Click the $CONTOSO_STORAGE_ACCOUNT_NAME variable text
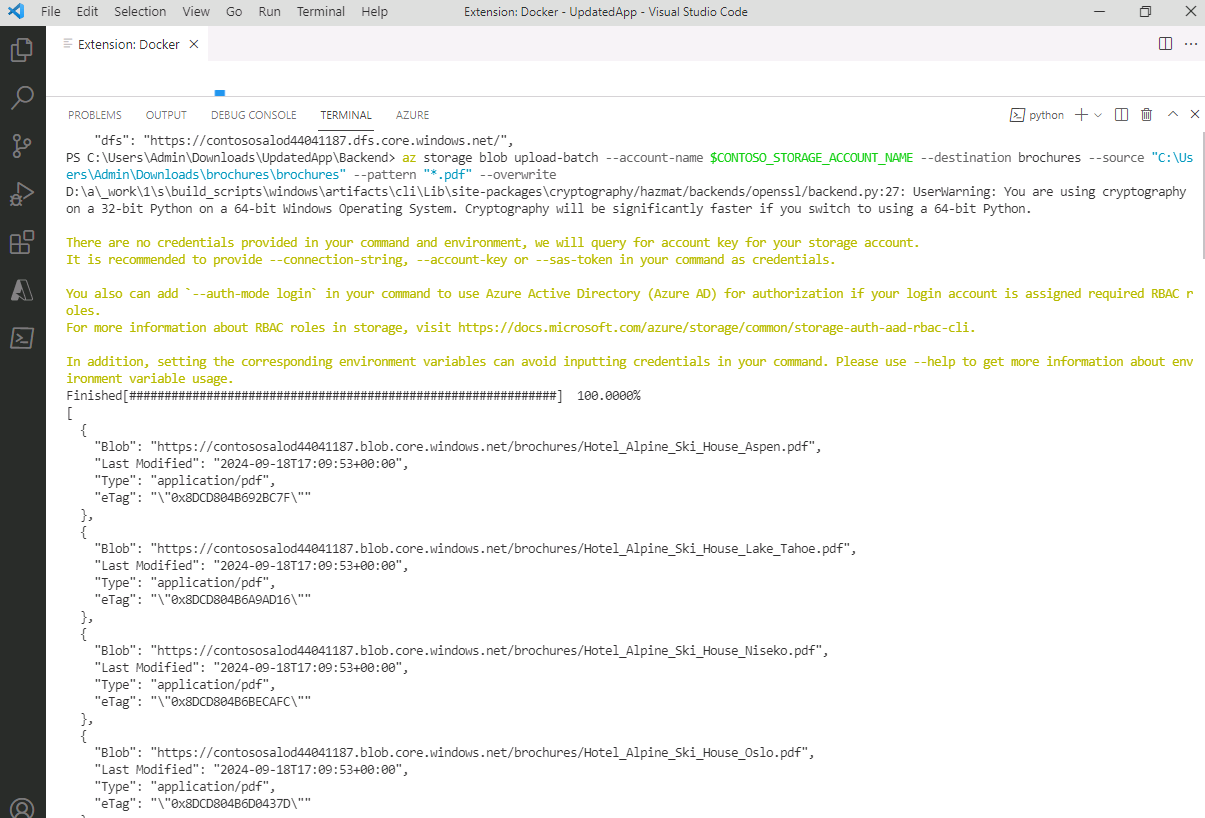Image resolution: width=1205 pixels, height=818 pixels. [811, 157]
